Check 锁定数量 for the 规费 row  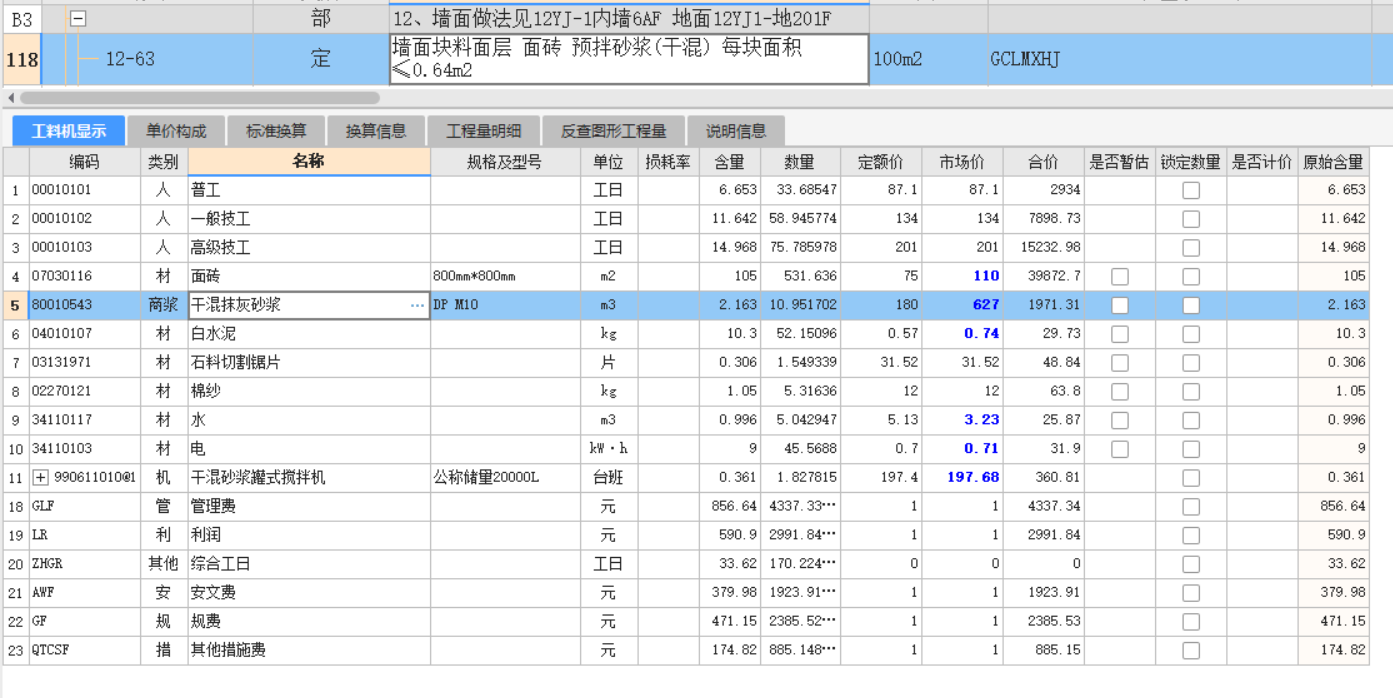1191,622
